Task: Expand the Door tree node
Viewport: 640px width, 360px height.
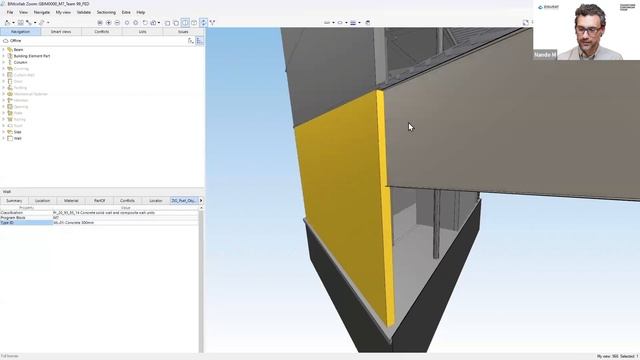Action: (4, 81)
